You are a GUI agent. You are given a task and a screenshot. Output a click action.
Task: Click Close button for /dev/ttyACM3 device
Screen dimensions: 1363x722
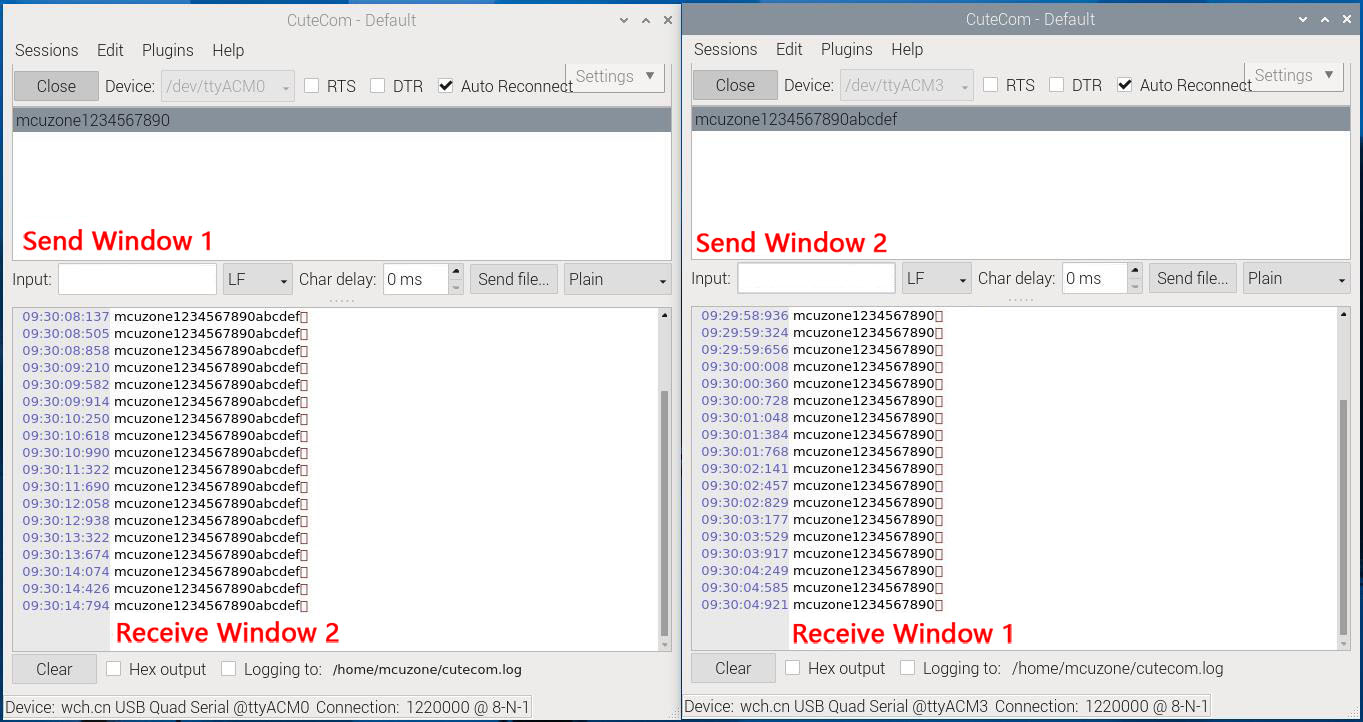(x=735, y=85)
